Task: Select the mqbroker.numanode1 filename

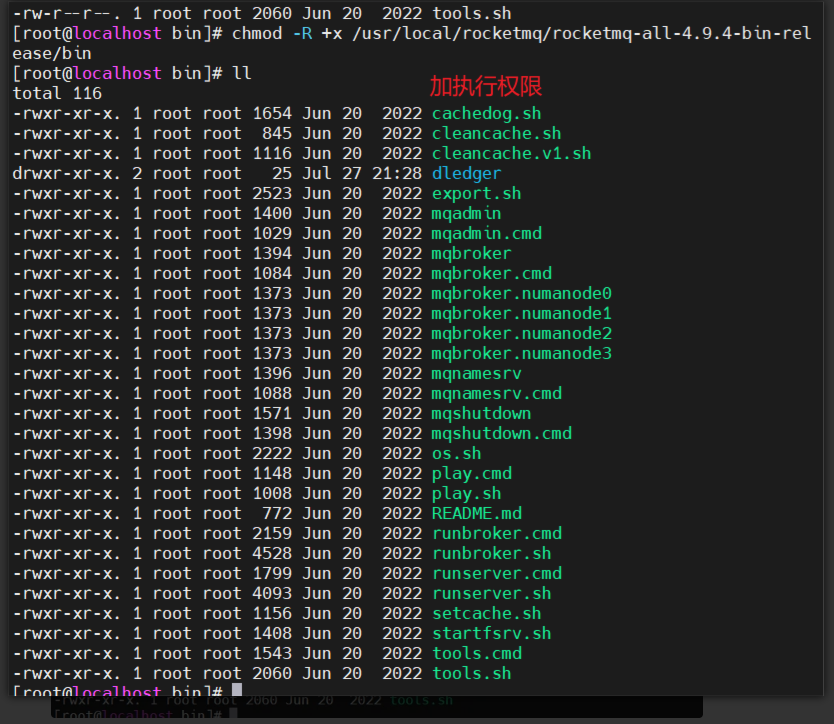Action: pyautogui.click(x=521, y=313)
